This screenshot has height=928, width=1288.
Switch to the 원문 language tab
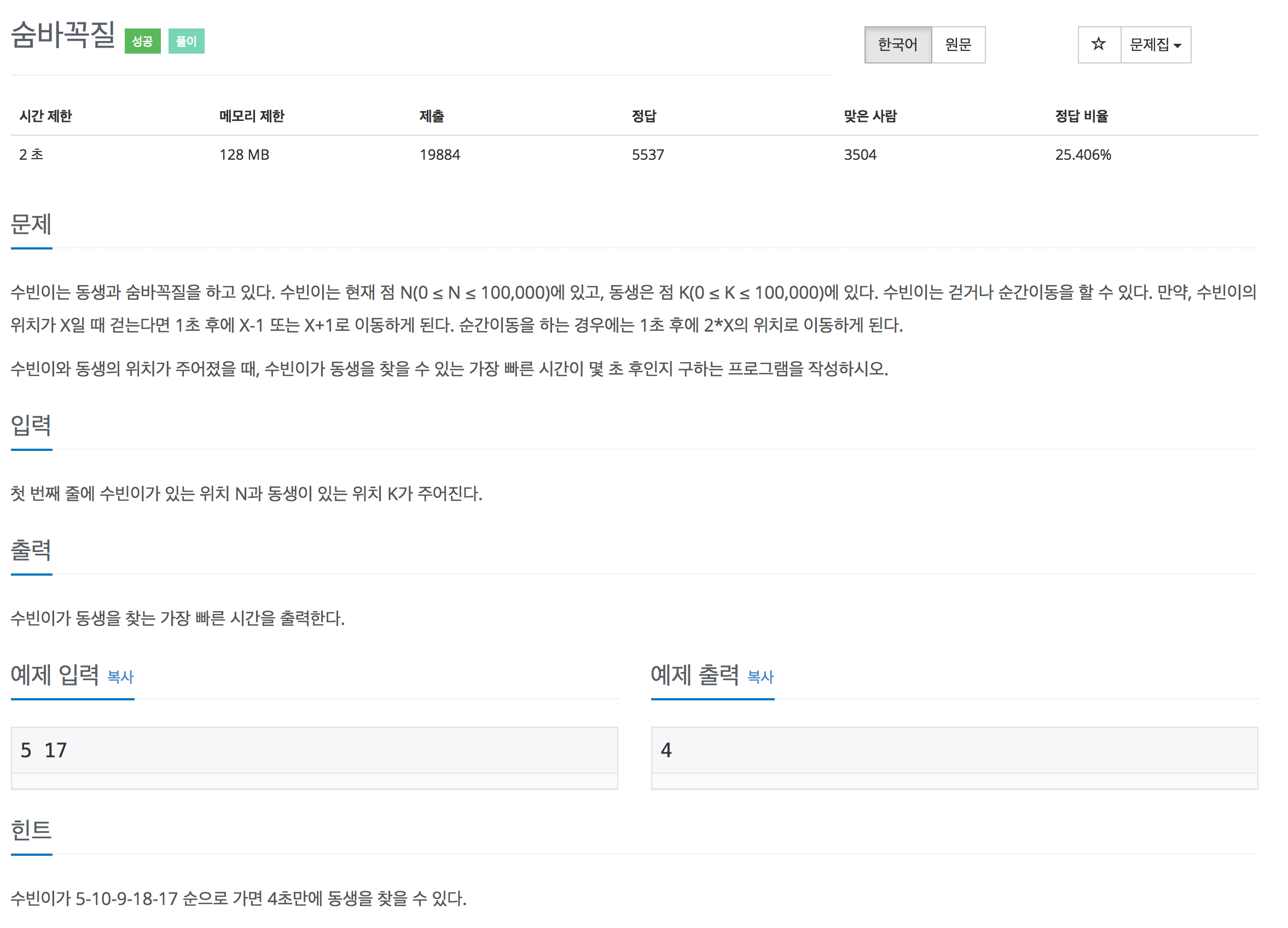[958, 44]
